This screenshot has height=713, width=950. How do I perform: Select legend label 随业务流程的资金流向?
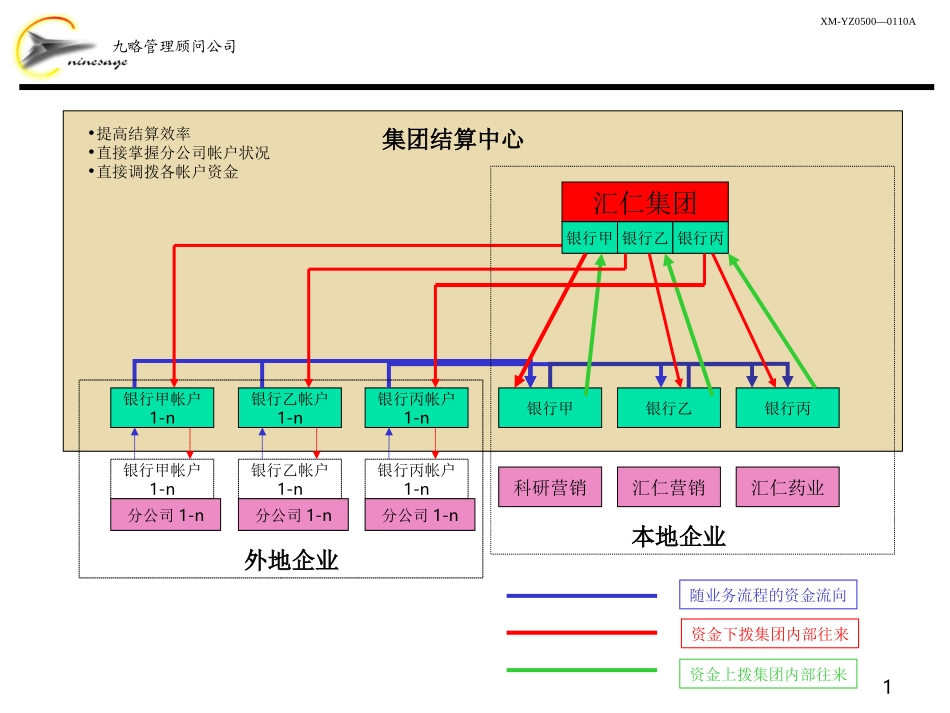point(768,595)
